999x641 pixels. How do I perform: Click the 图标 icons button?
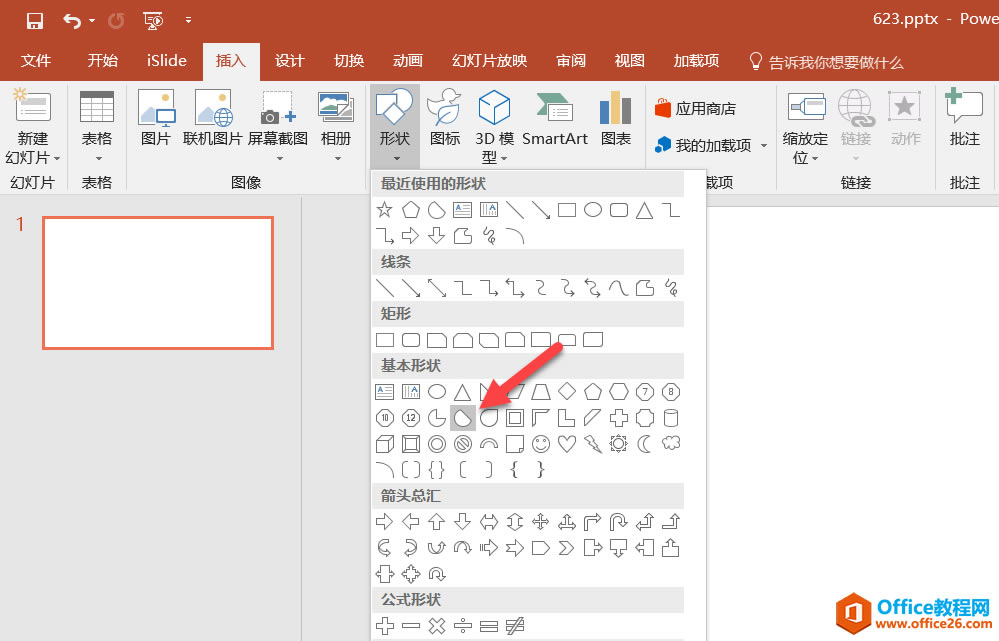[x=445, y=118]
